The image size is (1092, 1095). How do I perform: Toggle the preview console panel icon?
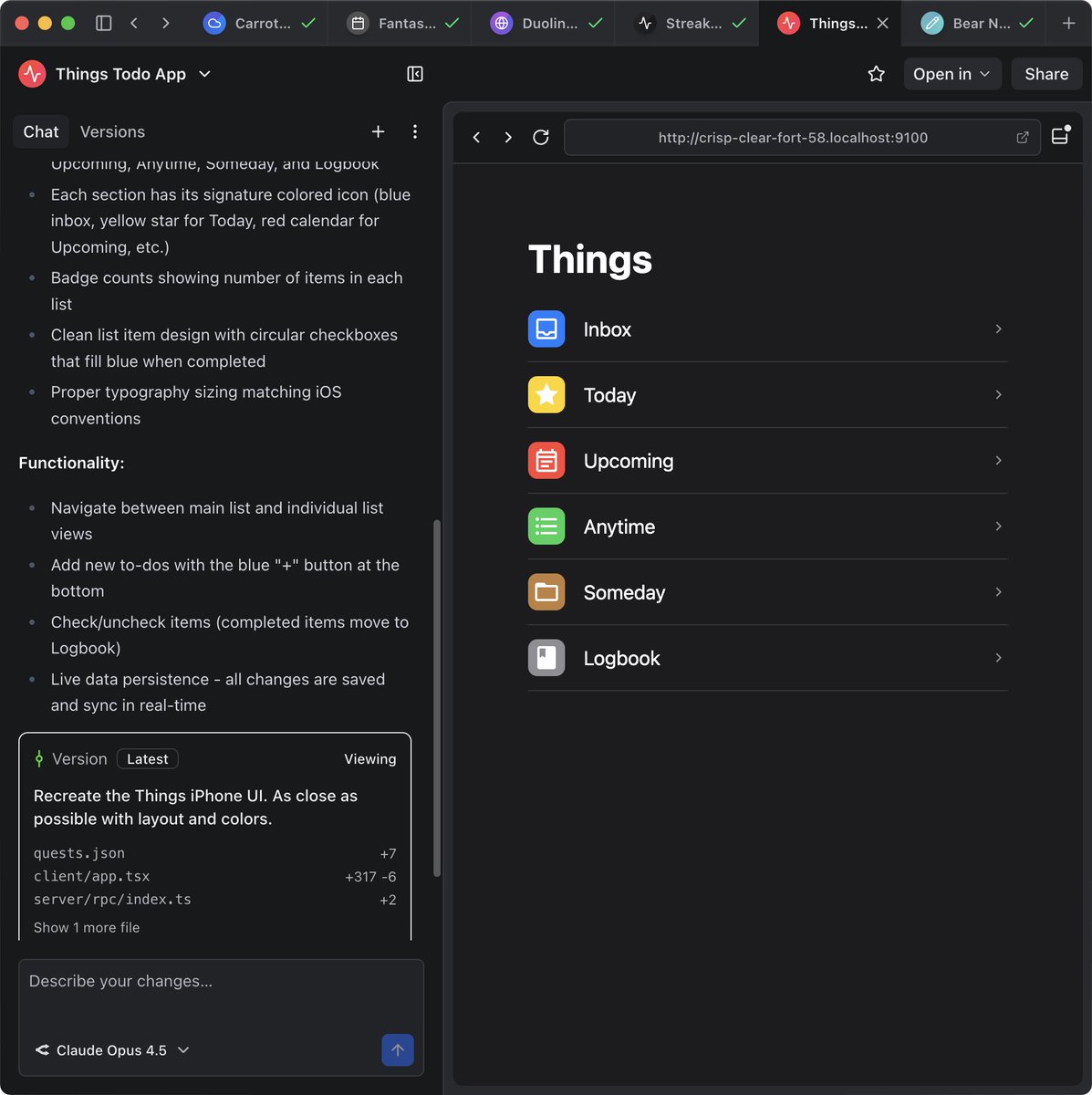1060,135
